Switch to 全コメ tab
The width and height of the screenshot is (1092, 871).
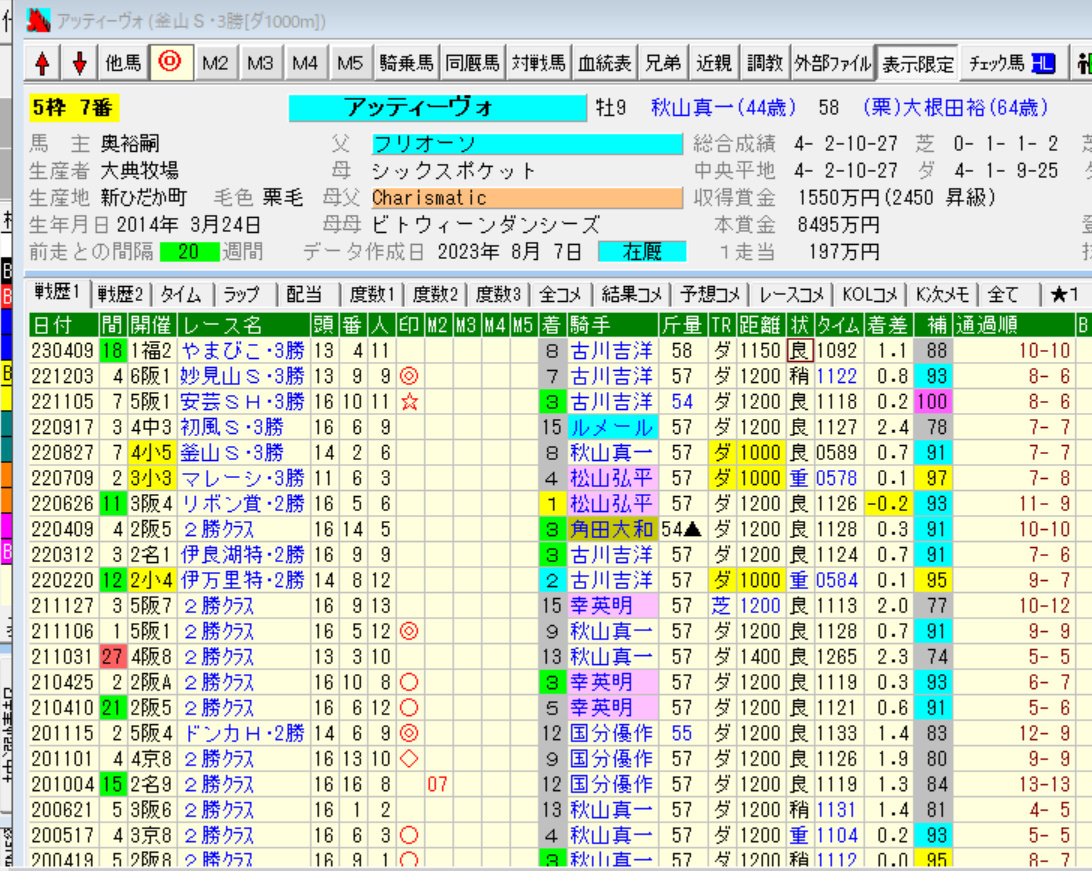tap(560, 295)
